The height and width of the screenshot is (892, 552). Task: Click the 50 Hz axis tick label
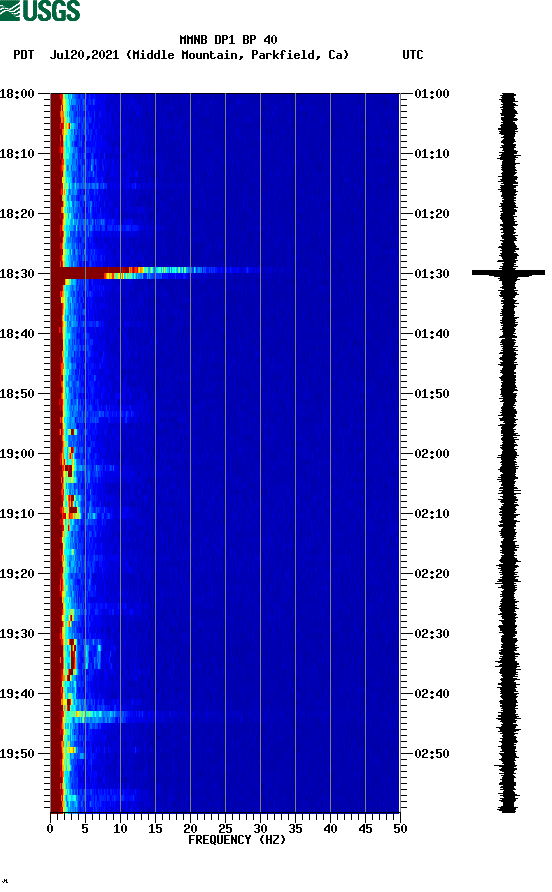[400, 829]
